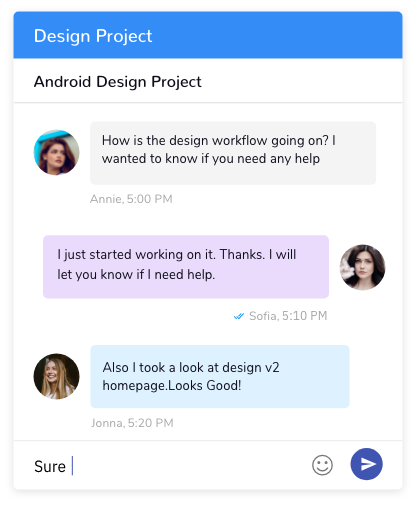Click the Annie, 5:00 PM timestamp
The height and width of the screenshot is (505, 416).
tap(131, 199)
